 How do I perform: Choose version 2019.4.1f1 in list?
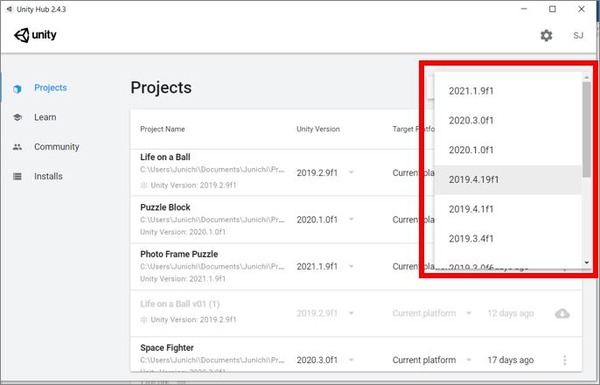[x=508, y=209]
